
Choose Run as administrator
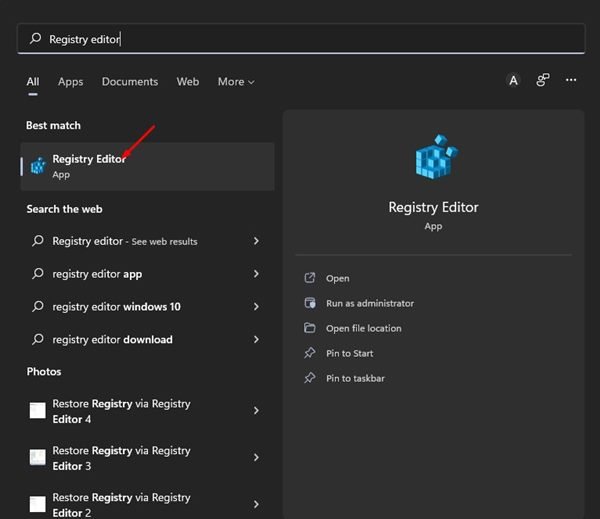(370, 304)
